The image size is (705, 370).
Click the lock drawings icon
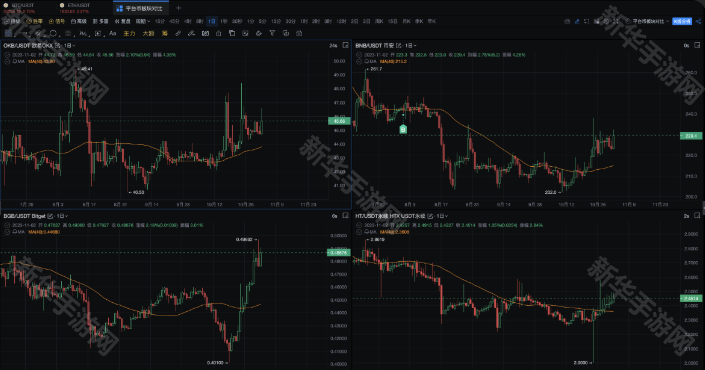click(219, 33)
